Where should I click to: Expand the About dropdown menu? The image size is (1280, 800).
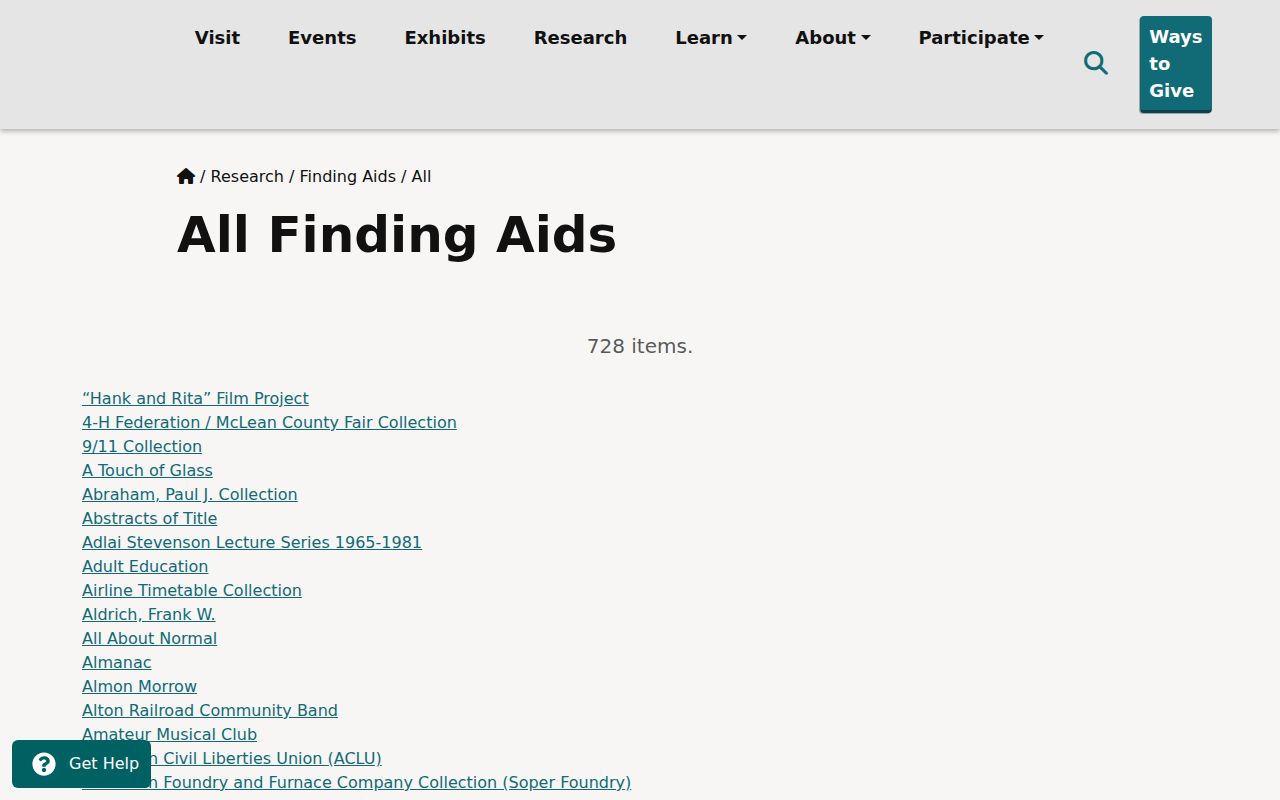(833, 38)
